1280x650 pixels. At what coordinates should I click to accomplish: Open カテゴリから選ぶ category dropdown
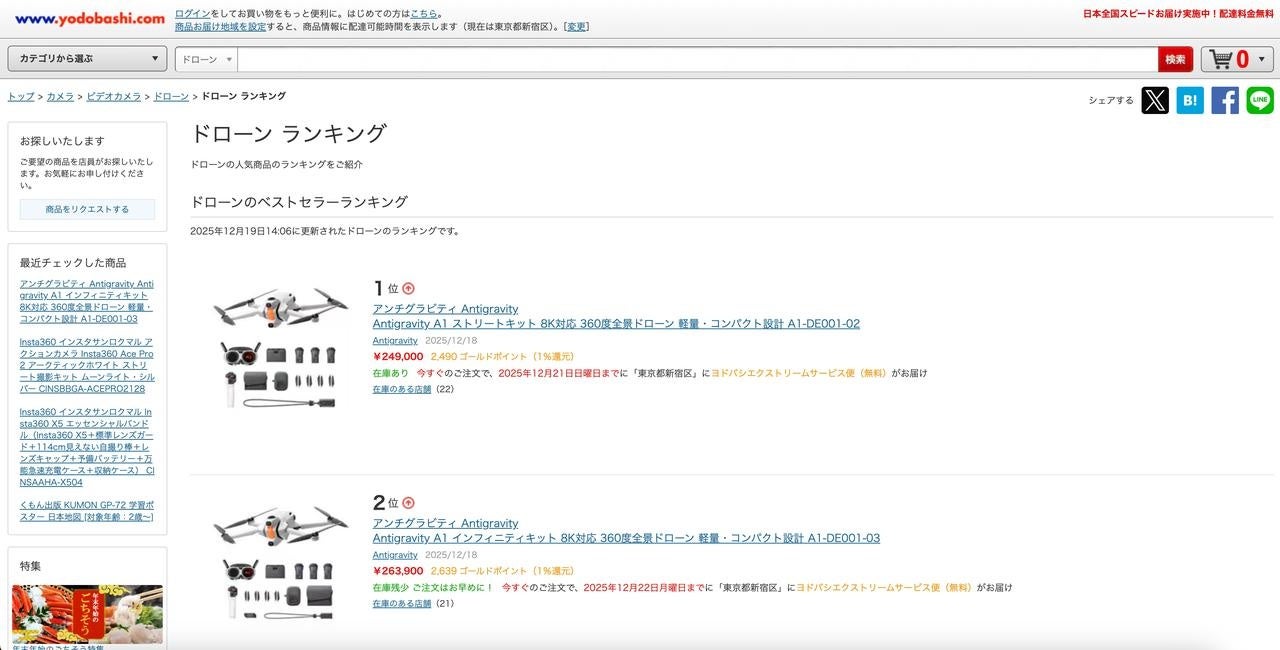pyautogui.click(x=87, y=59)
